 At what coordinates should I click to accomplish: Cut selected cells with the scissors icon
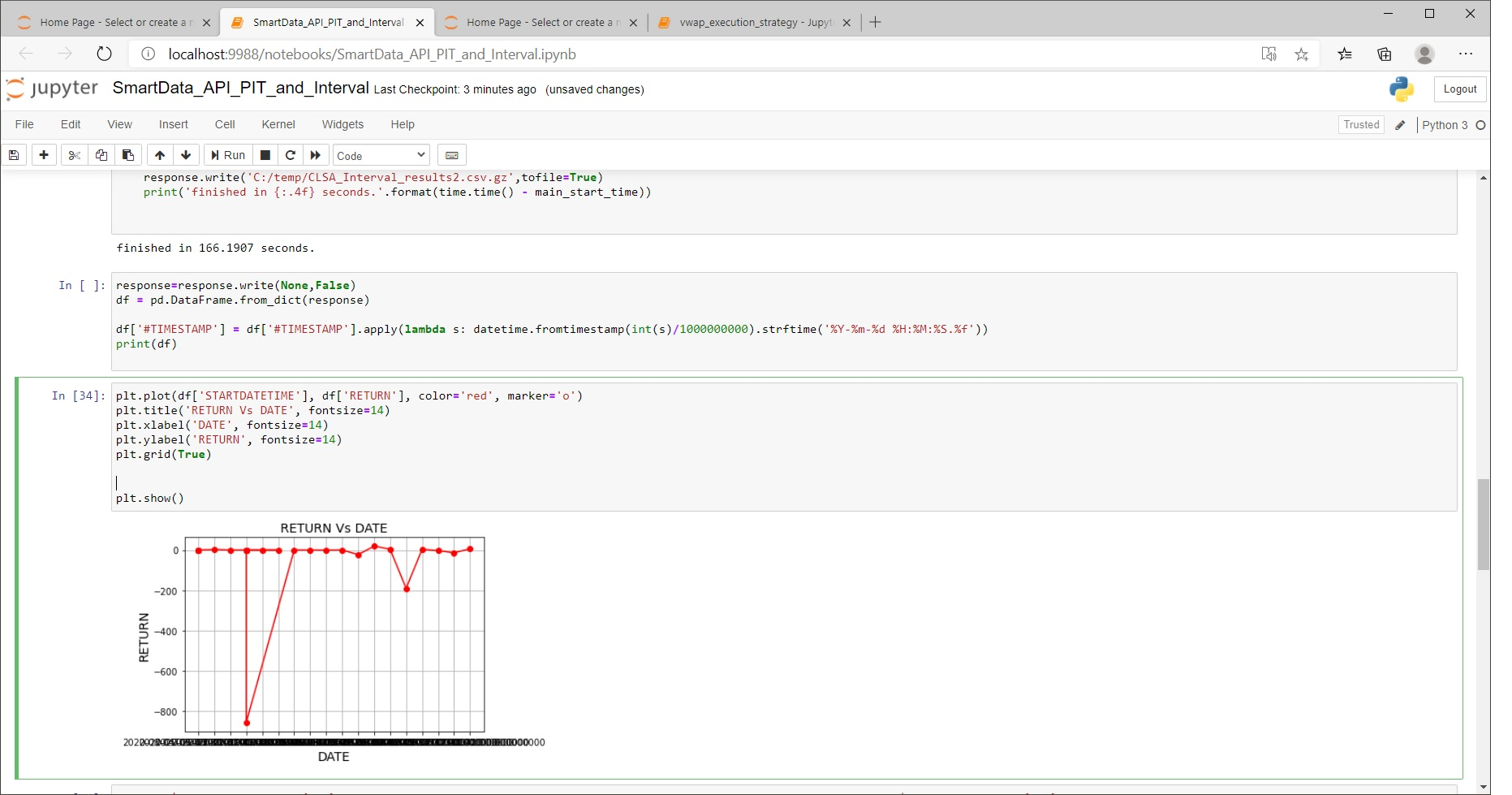tap(75, 155)
